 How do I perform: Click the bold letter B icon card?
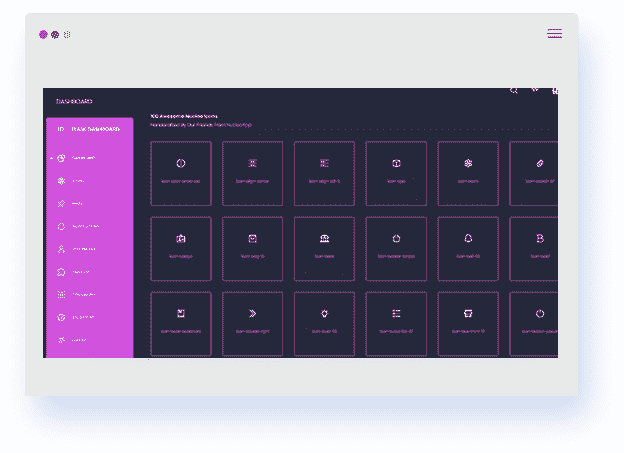pos(539,247)
